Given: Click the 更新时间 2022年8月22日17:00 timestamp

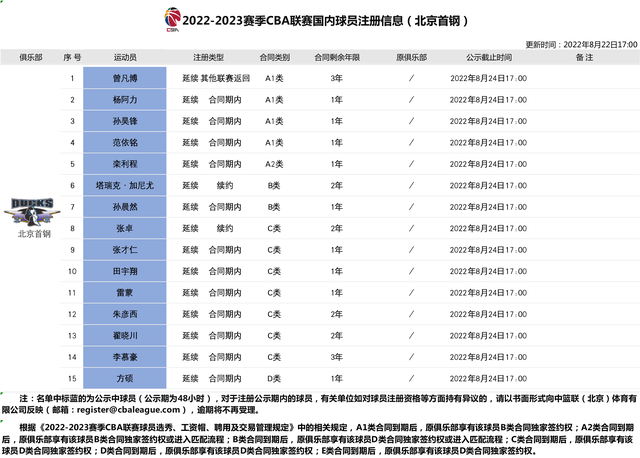Looking at the screenshot, I should click(x=581, y=44).
